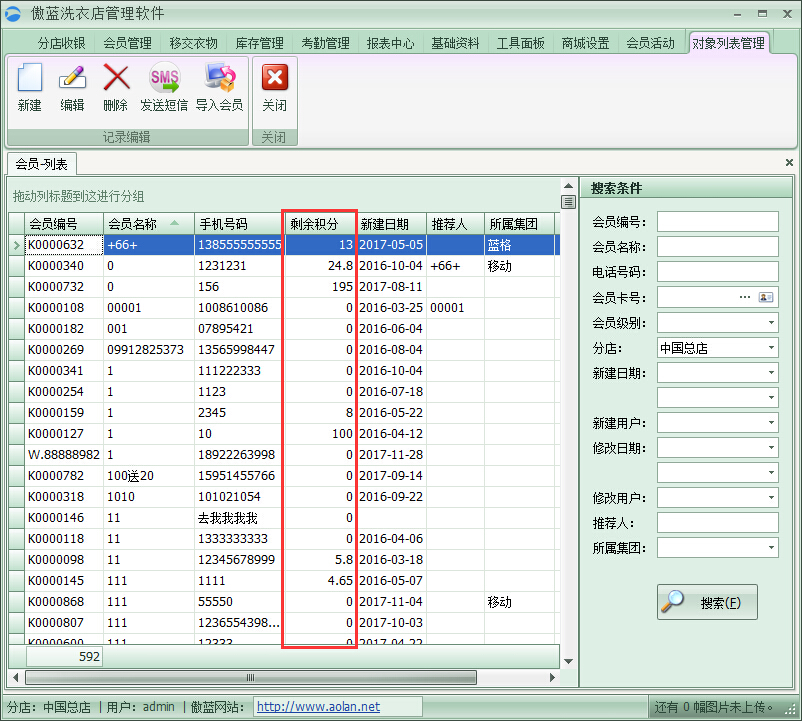
Task: Sort by 会员编号 column header
Action: click(x=64, y=223)
